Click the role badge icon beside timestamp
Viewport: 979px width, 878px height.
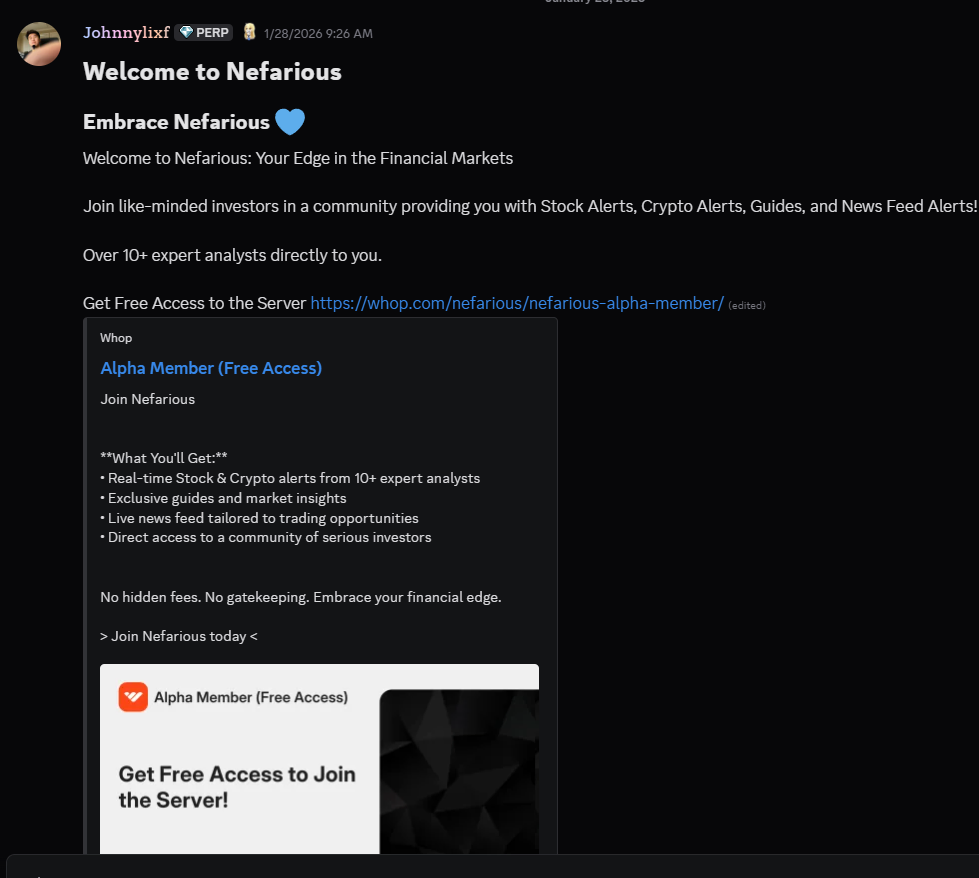[x=249, y=32]
